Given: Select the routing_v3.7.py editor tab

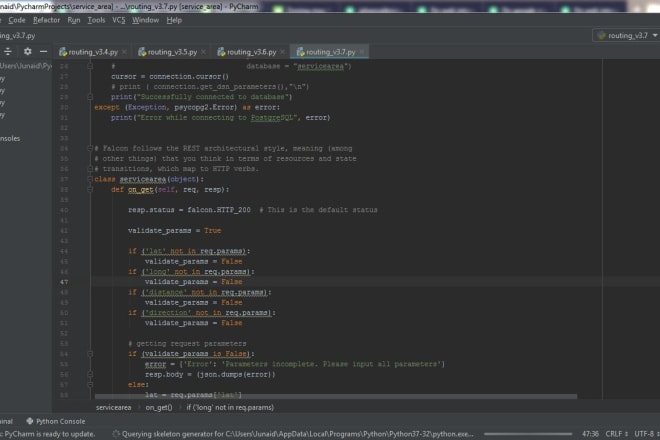Looking at the screenshot, I should tap(330, 52).
